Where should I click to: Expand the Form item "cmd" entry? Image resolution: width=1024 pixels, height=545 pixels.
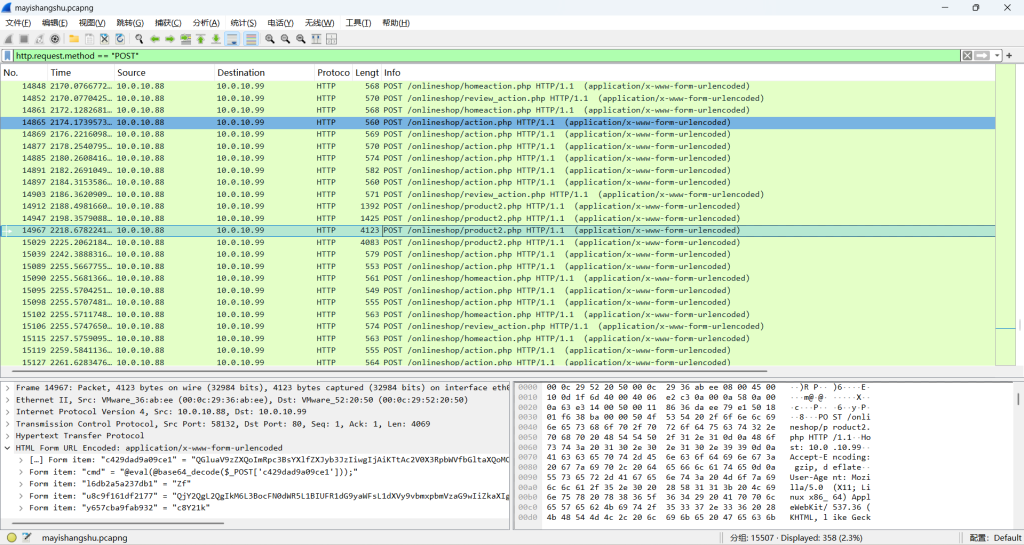coord(21,472)
